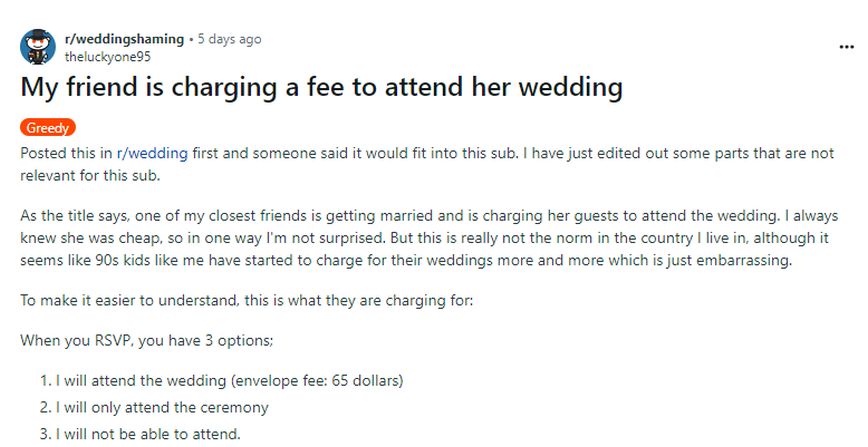868x447 pixels.
Task: Click the '5 days ago' timestamp
Action: [x=229, y=39]
